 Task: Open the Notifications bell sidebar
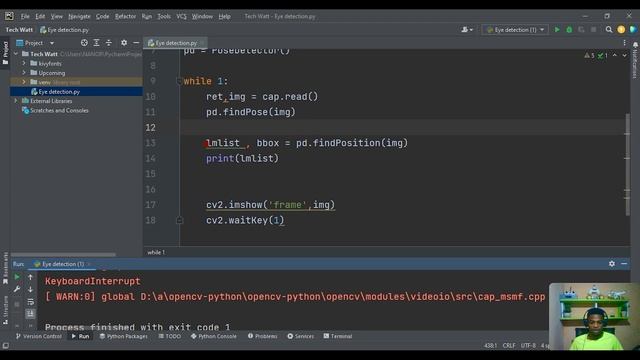point(635,60)
